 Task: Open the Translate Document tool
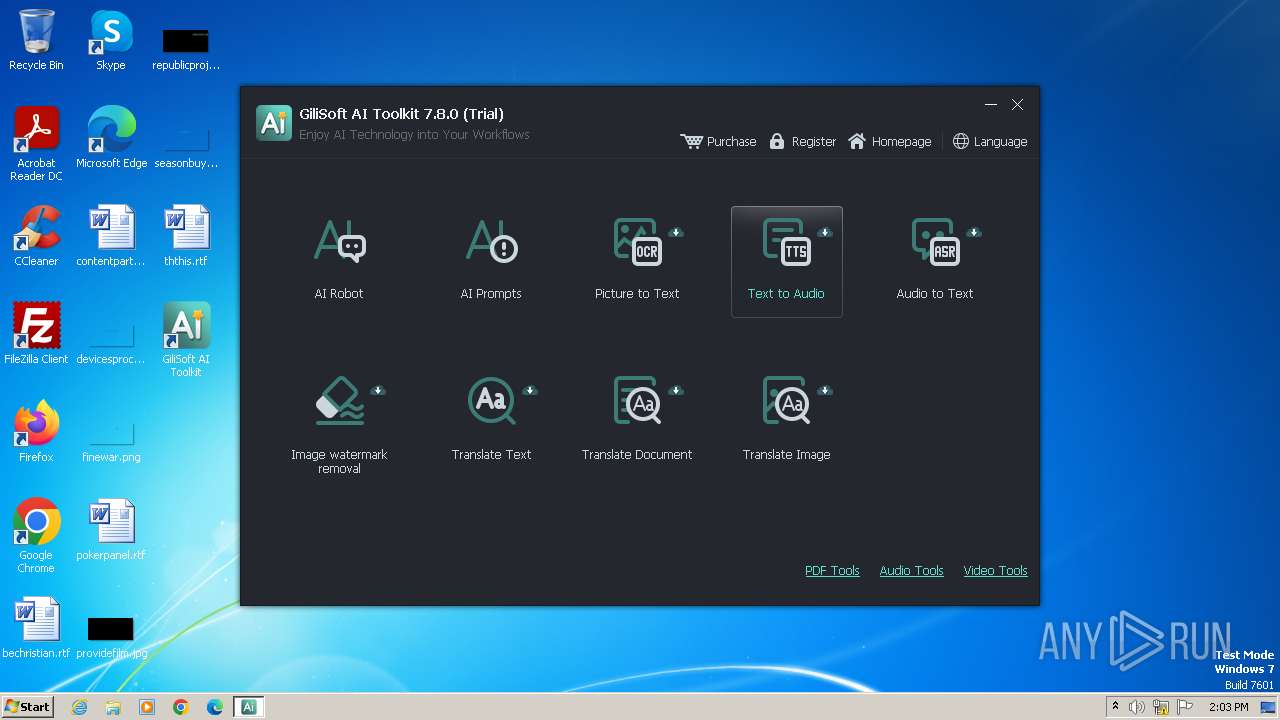637,420
